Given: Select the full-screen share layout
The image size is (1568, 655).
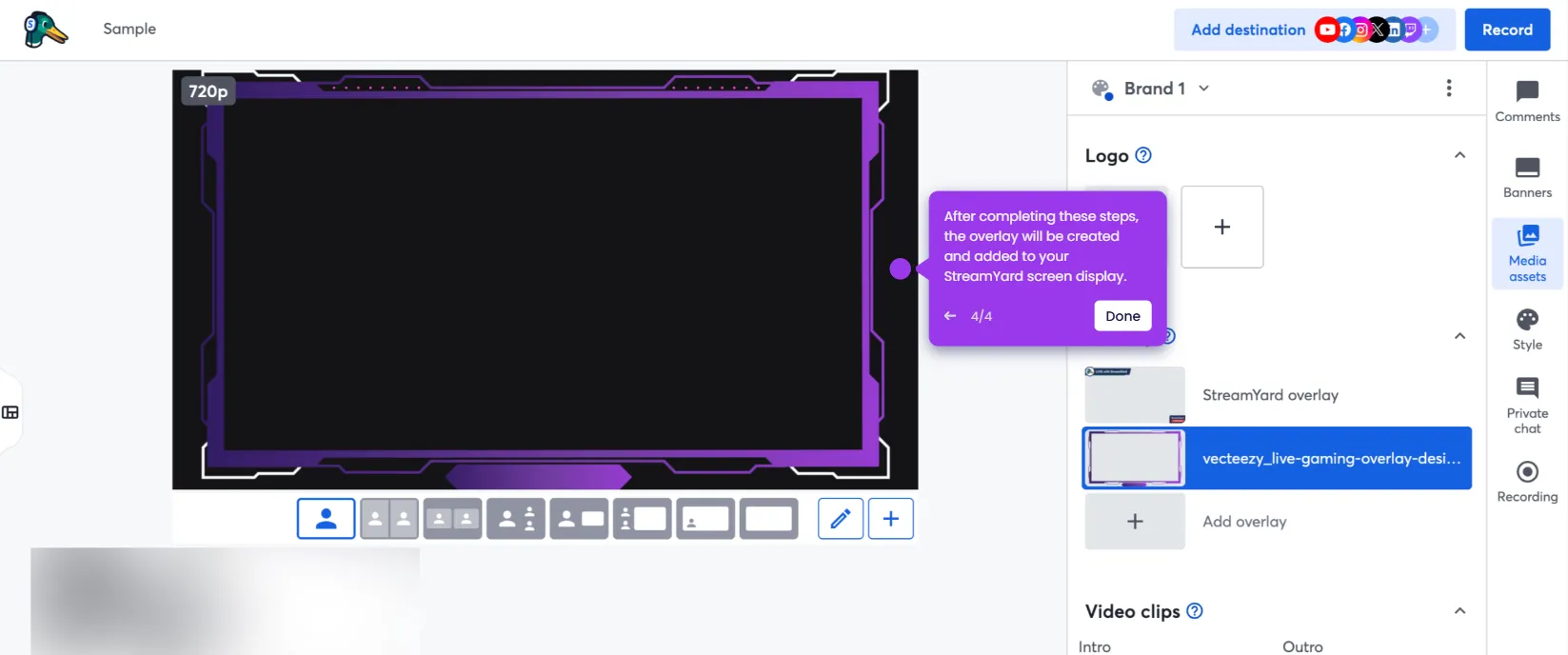Looking at the screenshot, I should pos(768,519).
